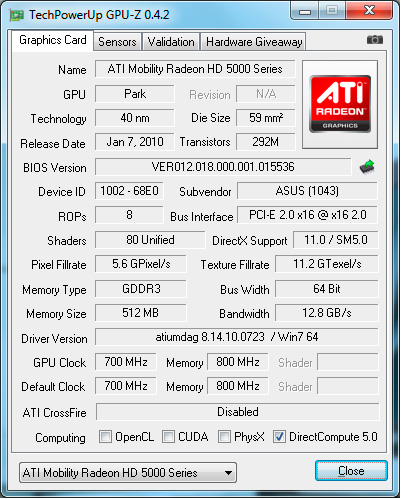Image resolution: width=401 pixels, height=499 pixels.
Task: Open the graphics card selection dropdown
Action: (x=128, y=473)
